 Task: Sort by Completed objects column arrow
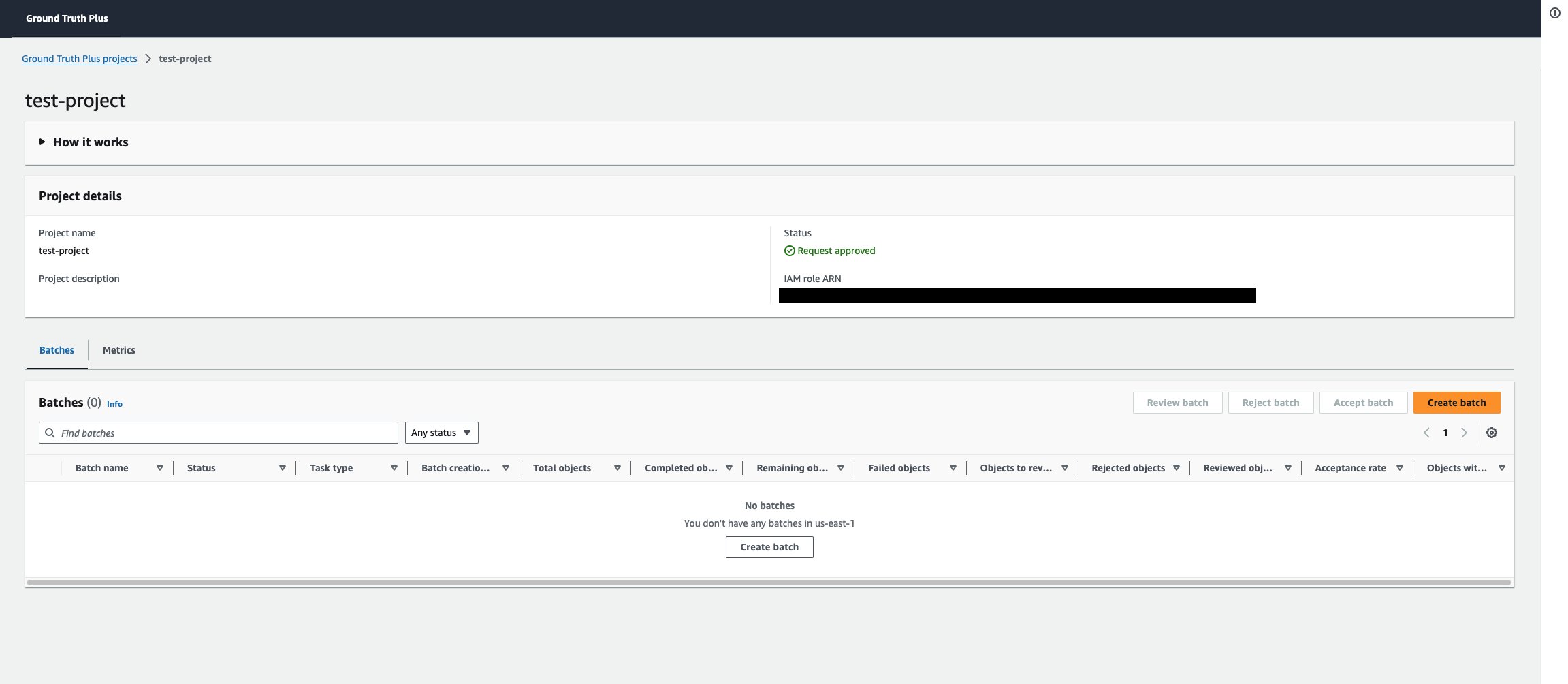click(x=729, y=468)
